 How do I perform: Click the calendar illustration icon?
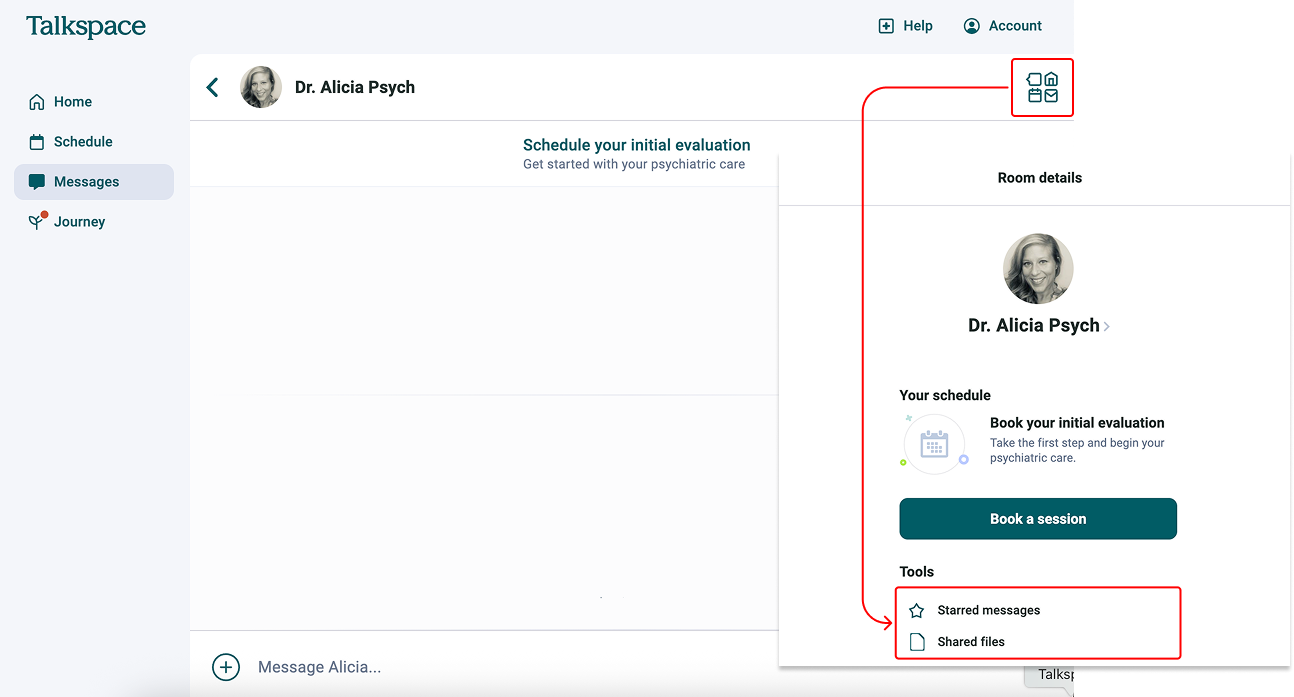pyautogui.click(x=934, y=443)
